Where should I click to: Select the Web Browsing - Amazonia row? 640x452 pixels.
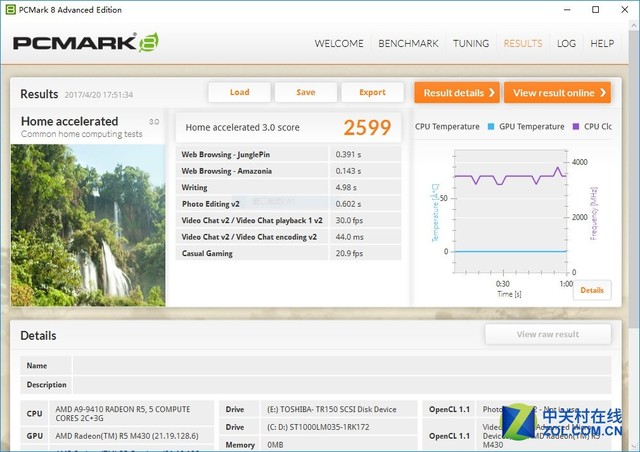pos(289,171)
